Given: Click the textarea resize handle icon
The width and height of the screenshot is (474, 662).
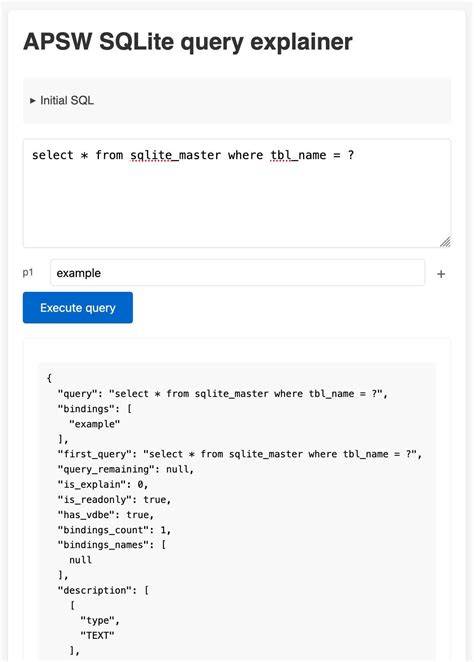Looking at the screenshot, I should 446,241.
